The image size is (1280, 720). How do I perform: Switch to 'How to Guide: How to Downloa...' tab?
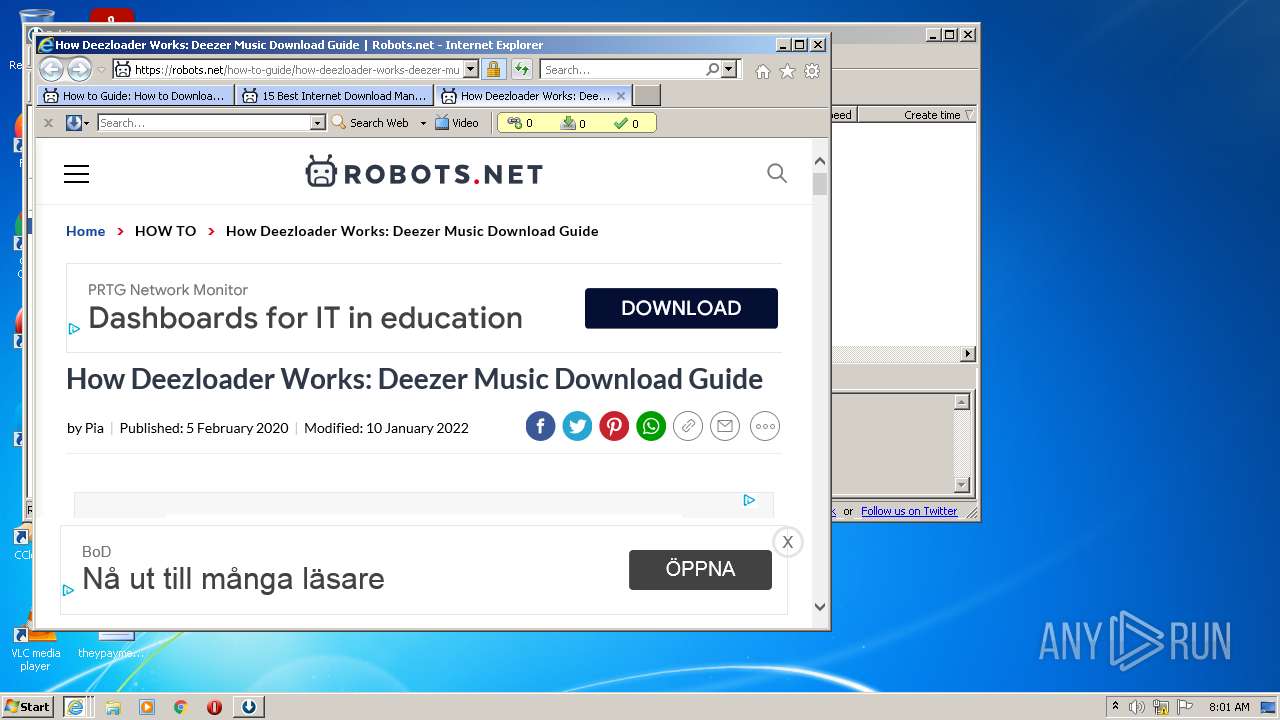tap(135, 96)
